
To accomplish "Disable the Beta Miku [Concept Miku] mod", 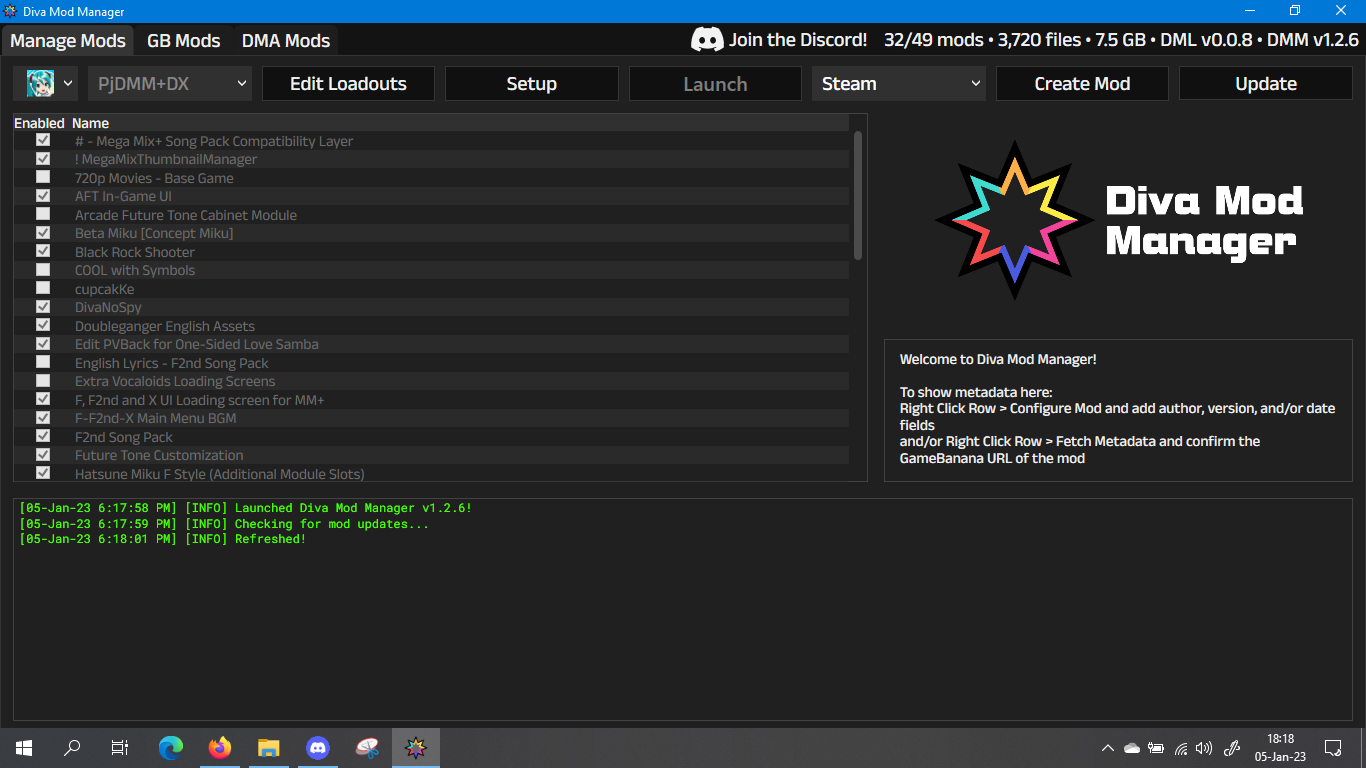I will (42, 232).
